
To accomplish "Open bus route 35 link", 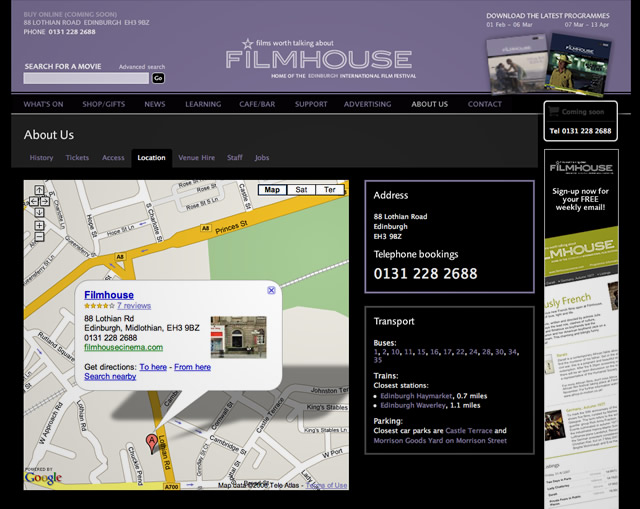I will tap(378, 360).
